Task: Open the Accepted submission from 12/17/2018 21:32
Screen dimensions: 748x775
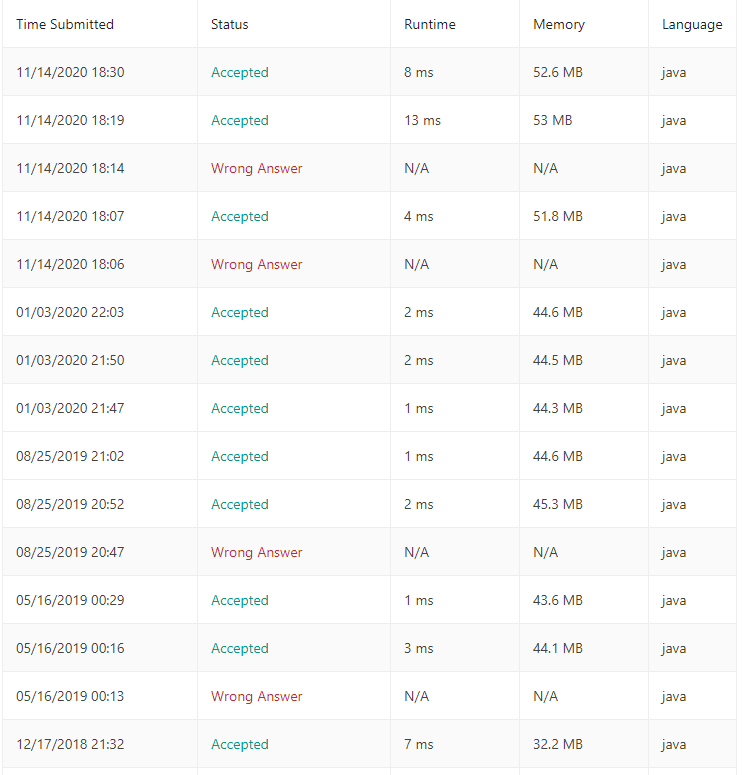Action: (240, 744)
